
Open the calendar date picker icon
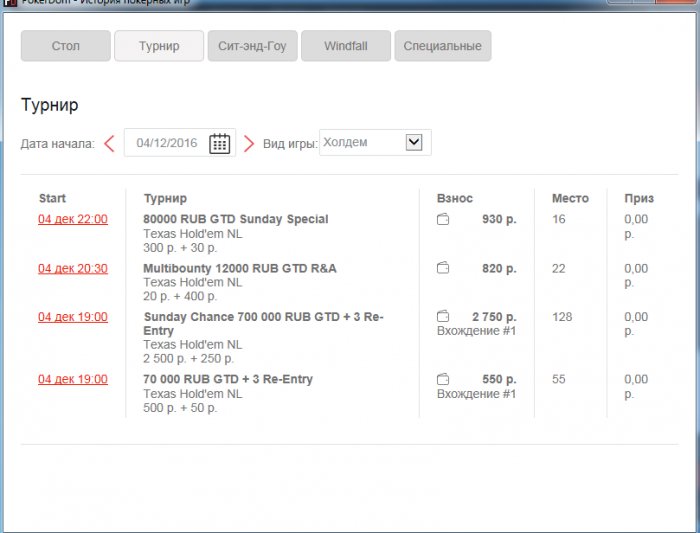point(220,143)
